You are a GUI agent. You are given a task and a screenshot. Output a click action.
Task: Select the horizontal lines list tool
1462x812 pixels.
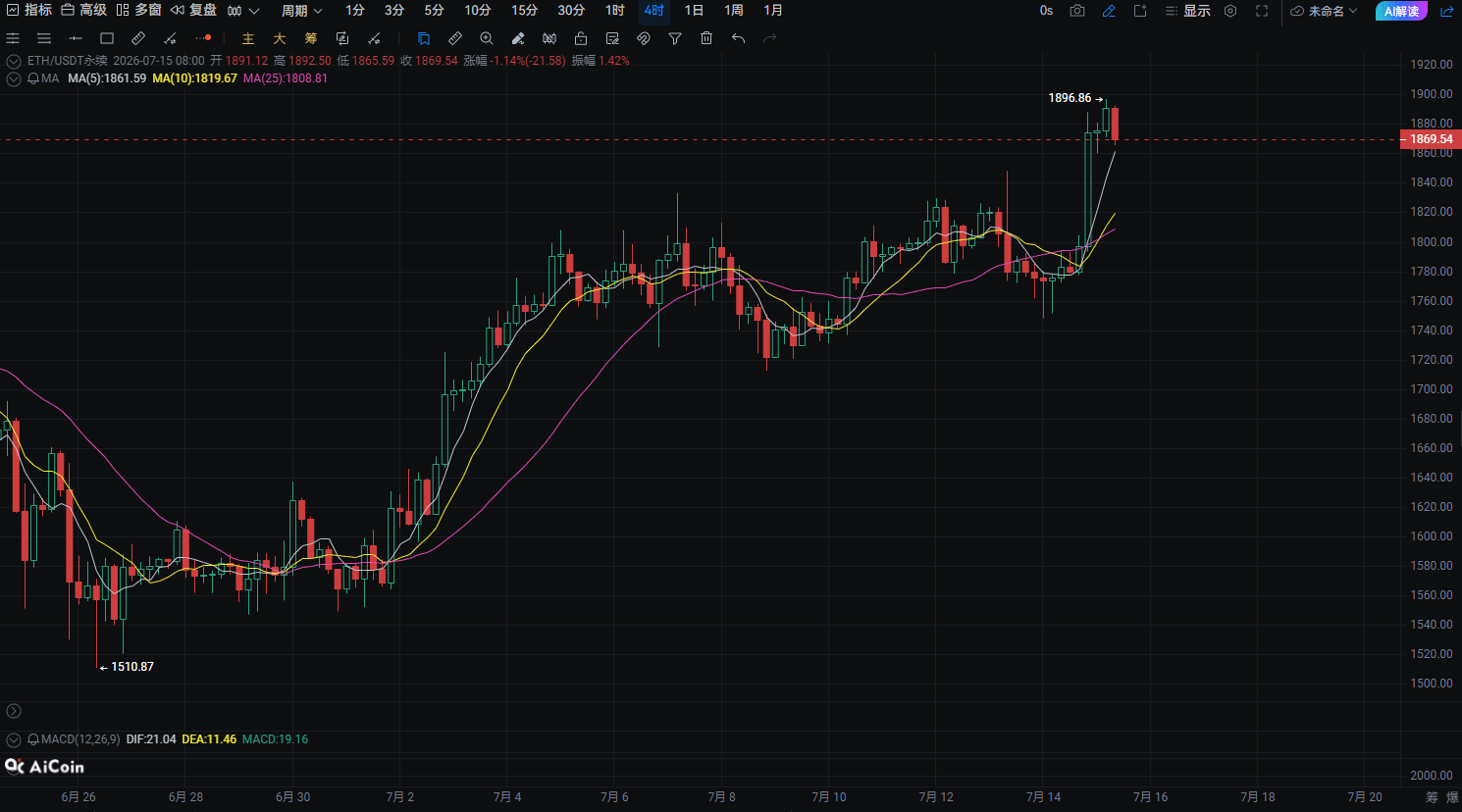[x=44, y=38]
